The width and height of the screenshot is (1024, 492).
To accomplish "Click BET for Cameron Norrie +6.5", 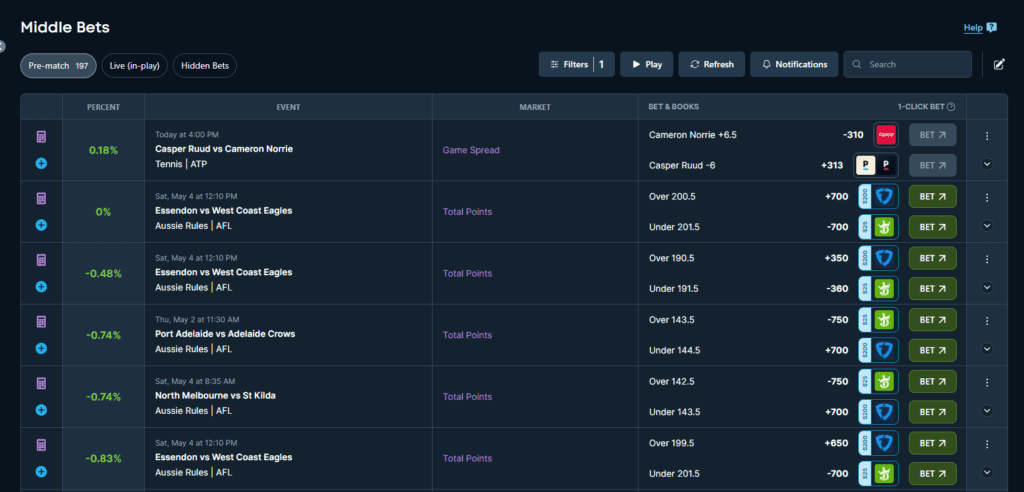I will pyautogui.click(x=933, y=135).
